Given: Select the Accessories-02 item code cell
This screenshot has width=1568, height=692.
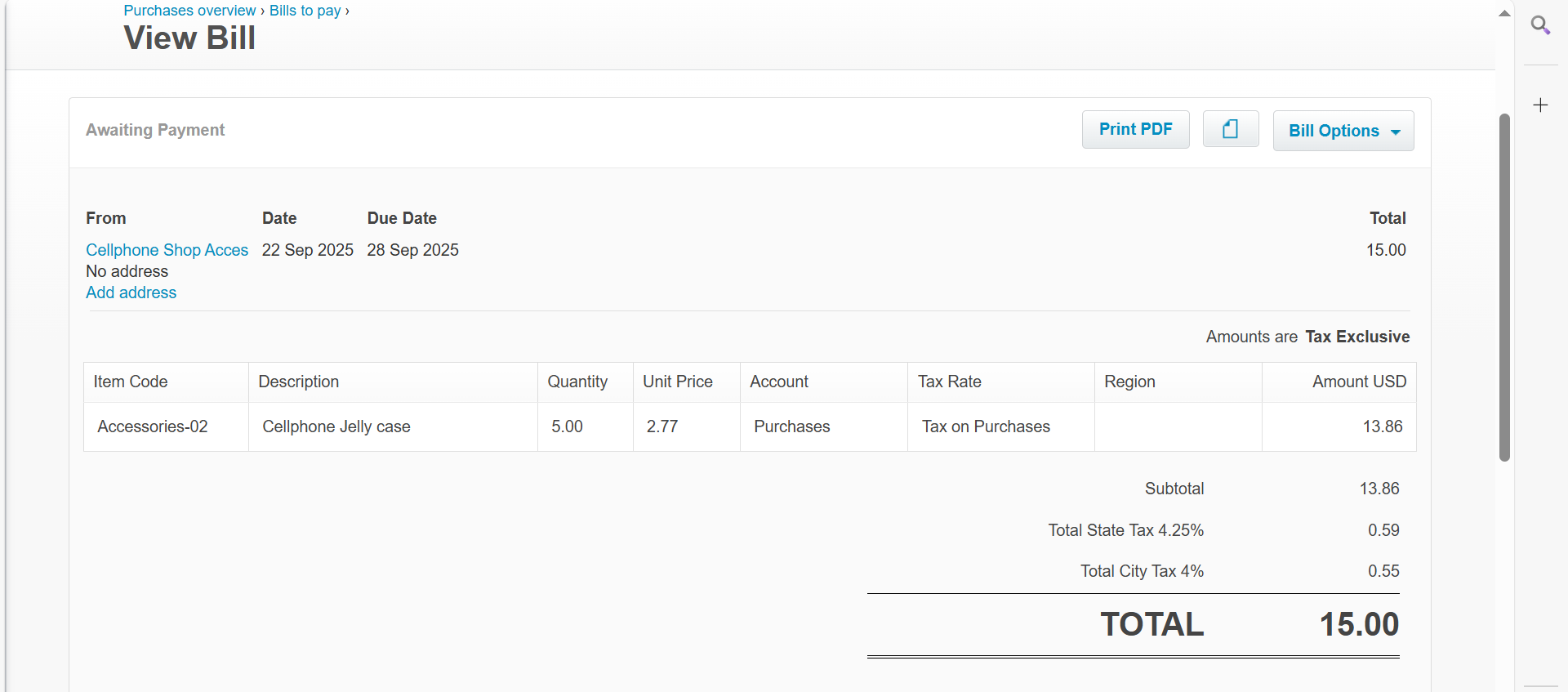Looking at the screenshot, I should point(153,426).
